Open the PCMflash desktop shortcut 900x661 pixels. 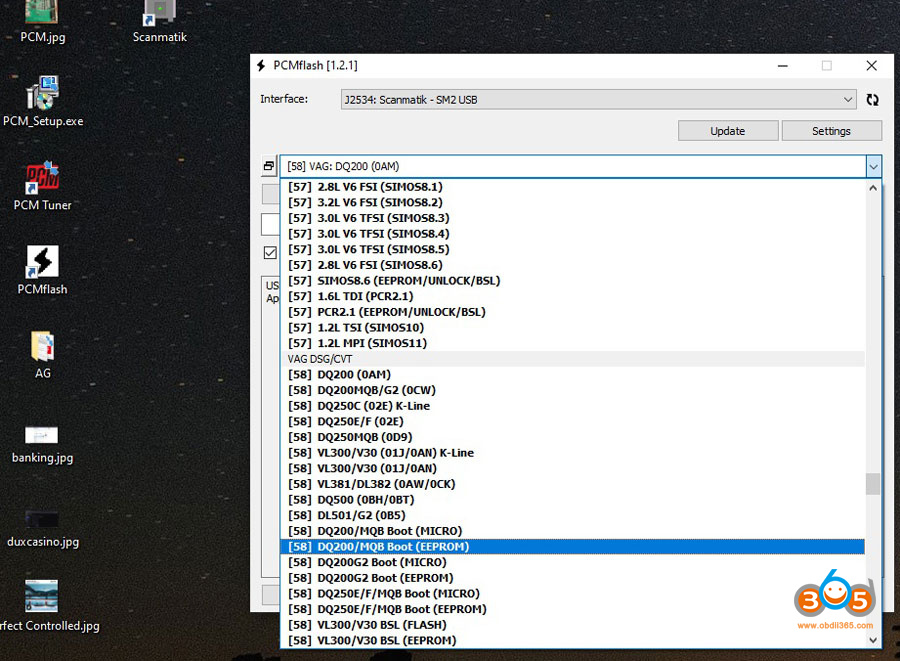(x=42, y=263)
